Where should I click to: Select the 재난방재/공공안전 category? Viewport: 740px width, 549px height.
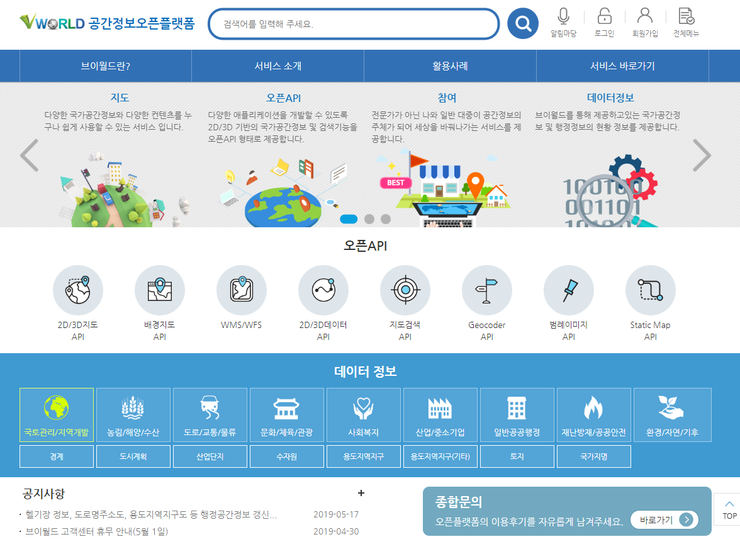tap(594, 415)
